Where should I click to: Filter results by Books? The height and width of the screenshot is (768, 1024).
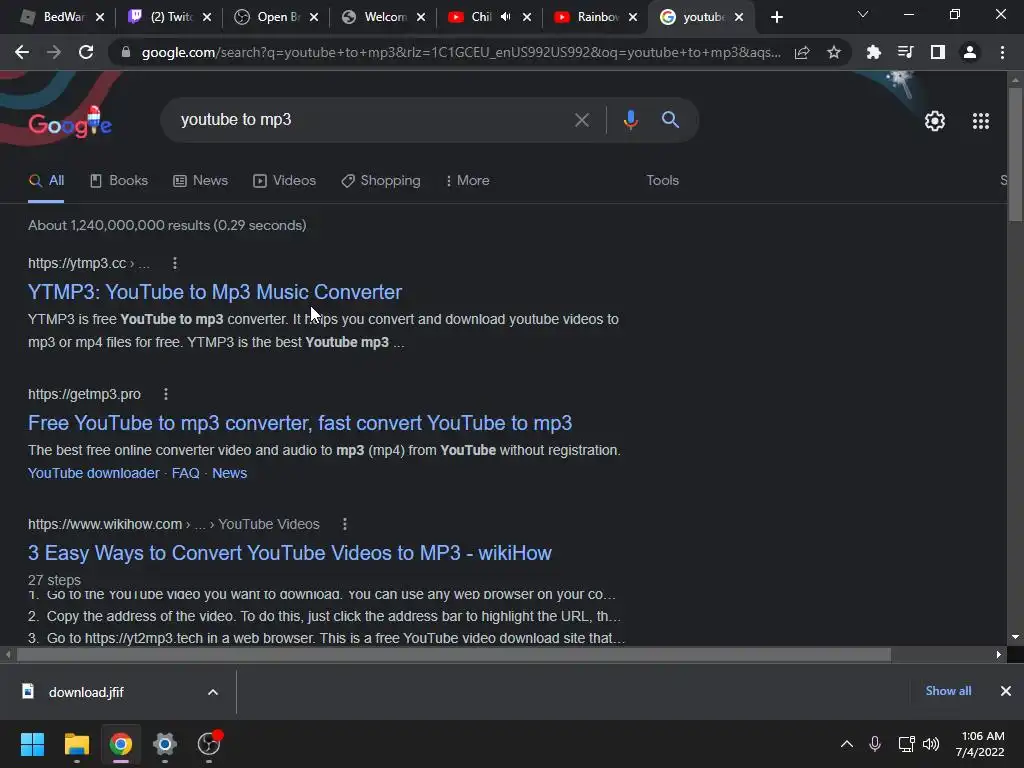[119, 181]
